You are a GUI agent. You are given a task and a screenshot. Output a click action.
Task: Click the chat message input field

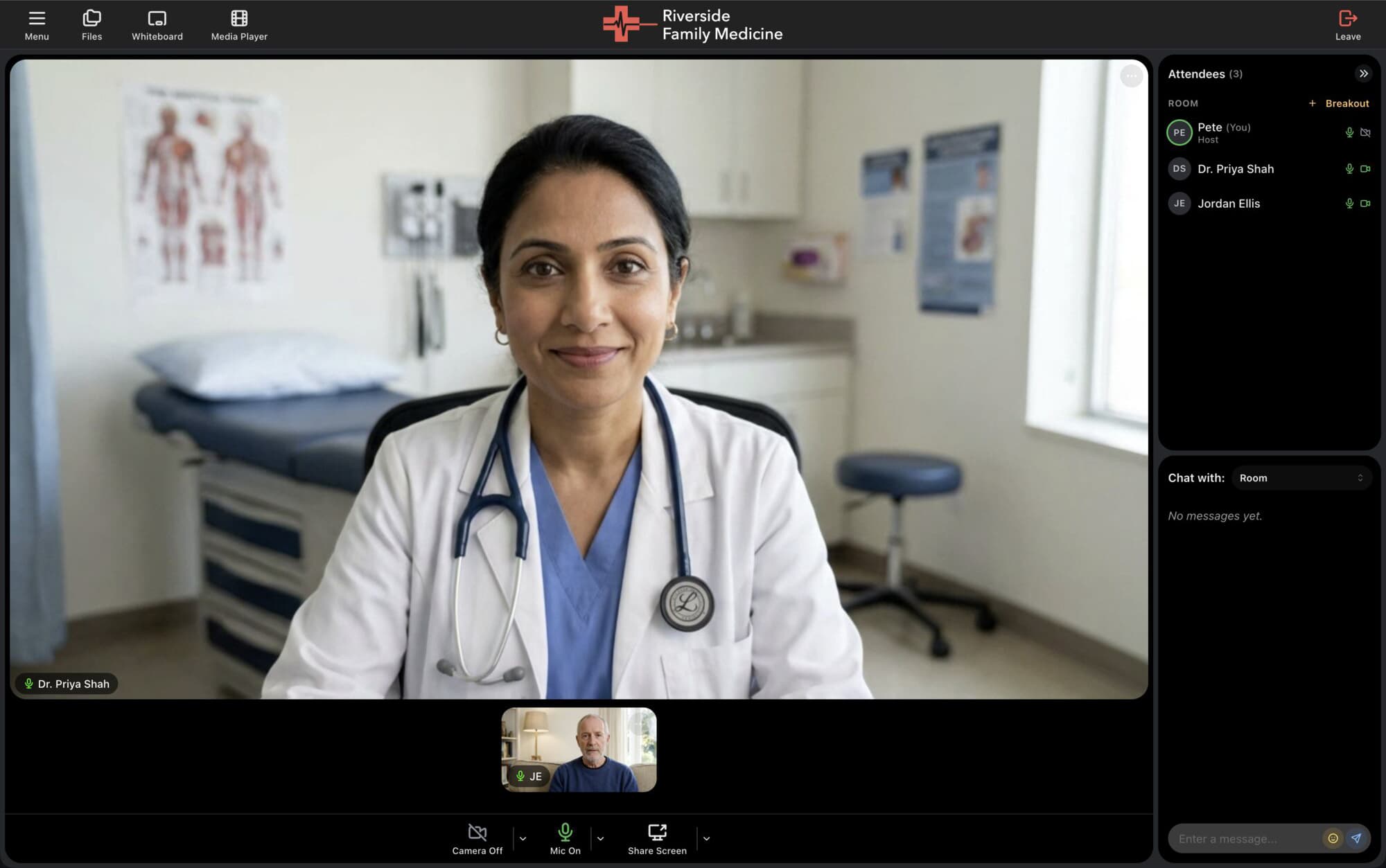1244,839
